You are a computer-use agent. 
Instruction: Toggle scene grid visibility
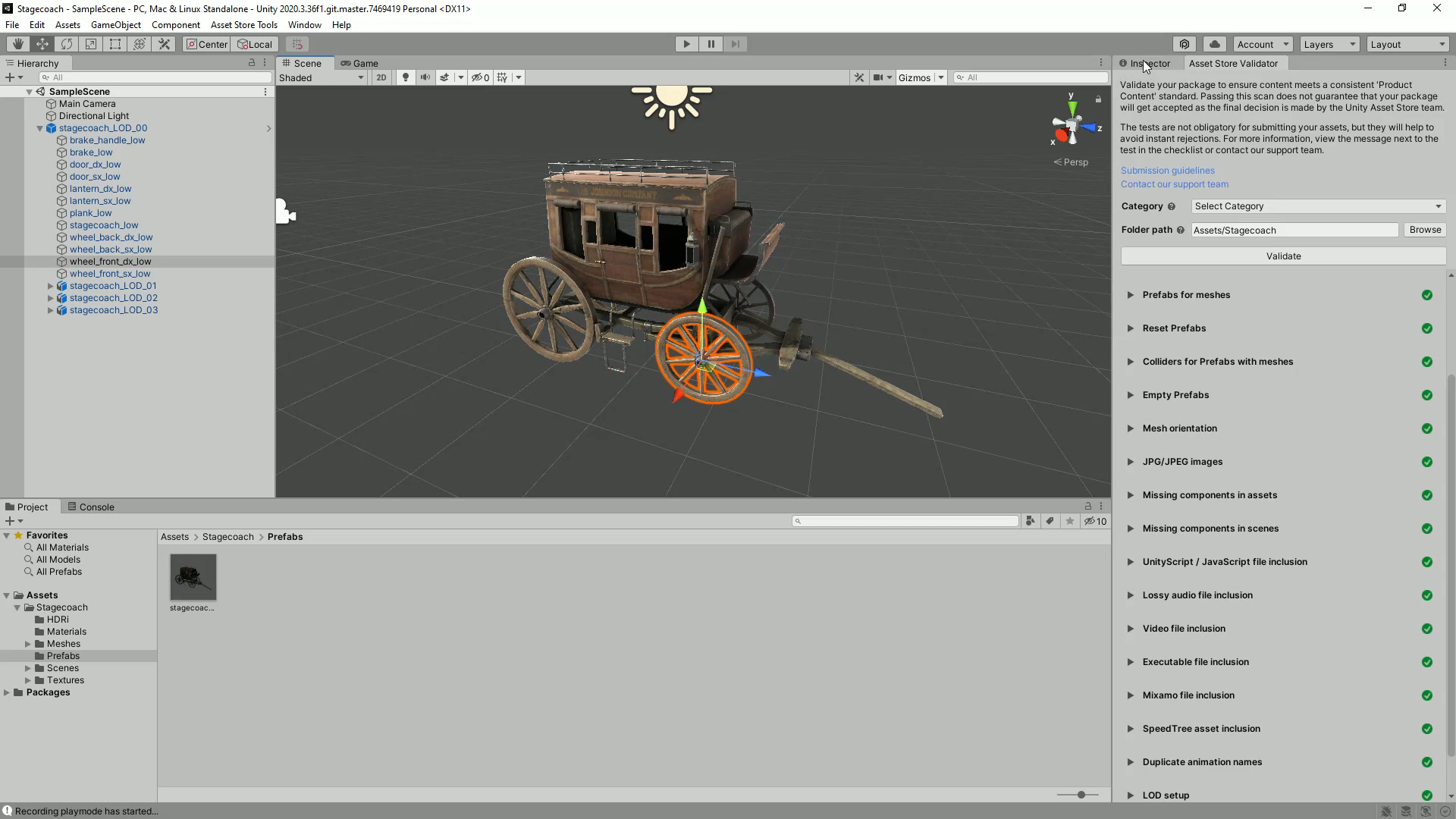(502, 77)
